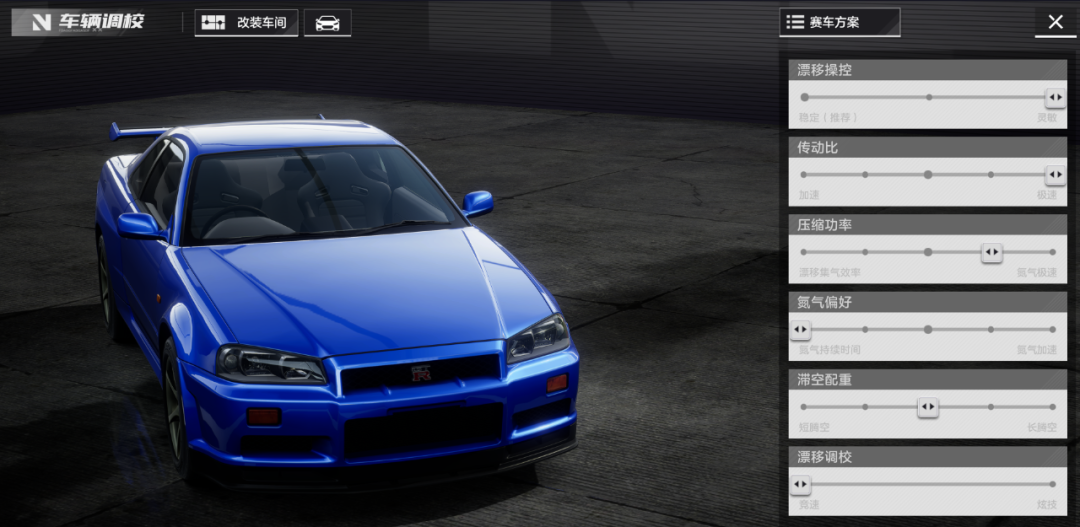Click the 漂移调校 slider handle
This screenshot has height=527, width=1080.
[x=800, y=485]
